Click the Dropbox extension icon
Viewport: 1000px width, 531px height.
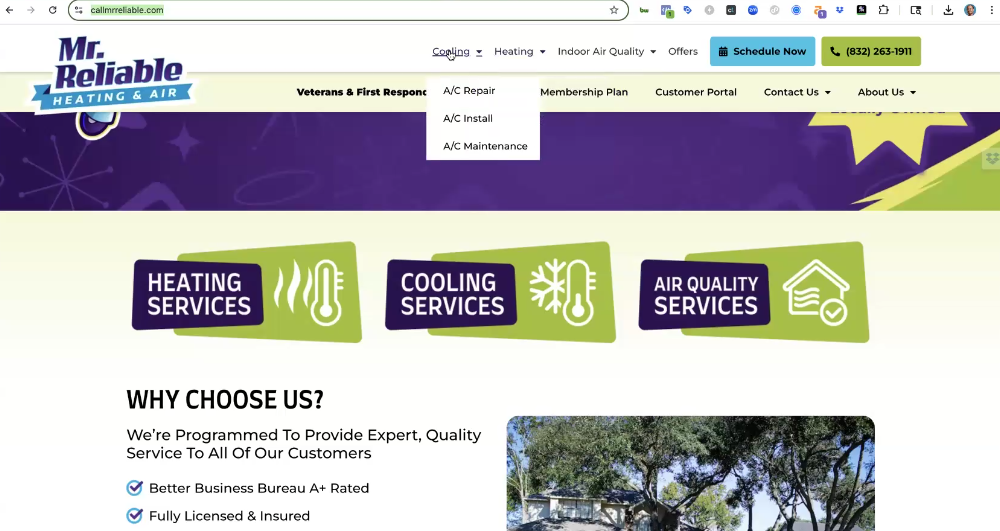(x=840, y=10)
